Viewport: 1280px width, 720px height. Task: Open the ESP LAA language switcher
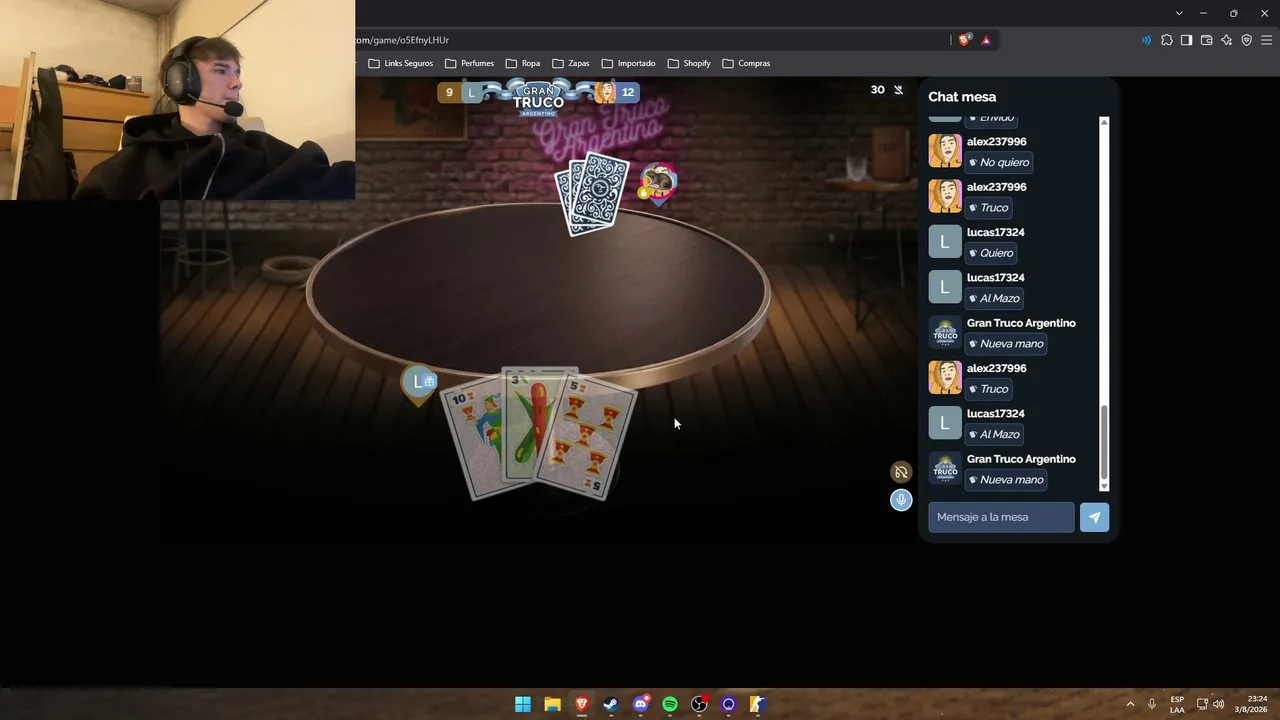1177,704
